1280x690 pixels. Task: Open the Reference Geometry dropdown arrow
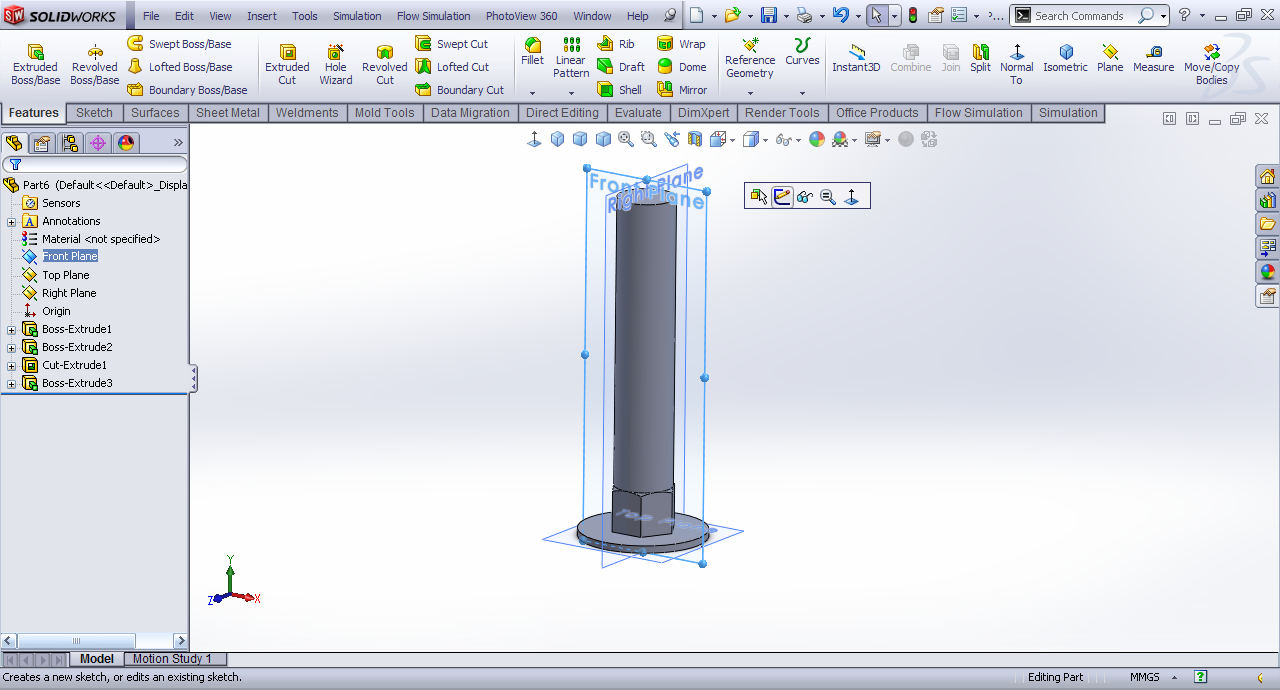point(750,92)
